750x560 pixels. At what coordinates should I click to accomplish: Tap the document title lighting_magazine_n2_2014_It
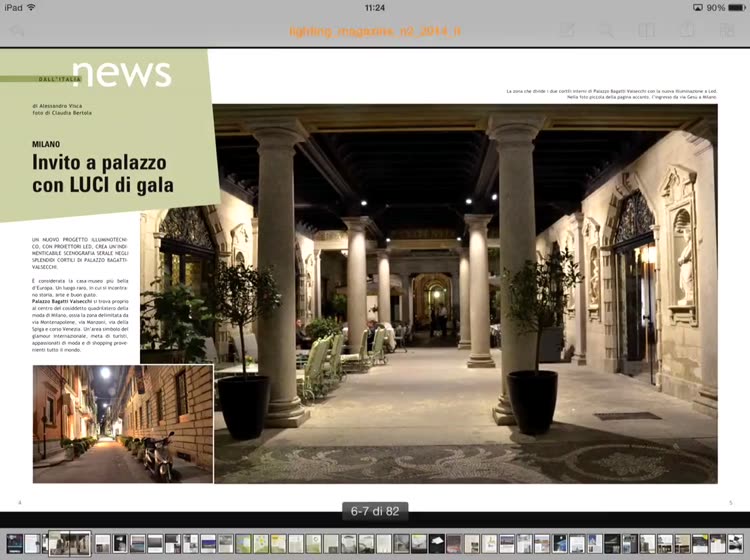coord(375,31)
